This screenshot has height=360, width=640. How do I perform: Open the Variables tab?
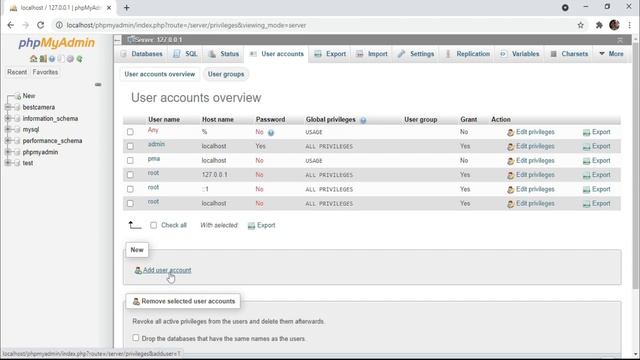point(520,54)
